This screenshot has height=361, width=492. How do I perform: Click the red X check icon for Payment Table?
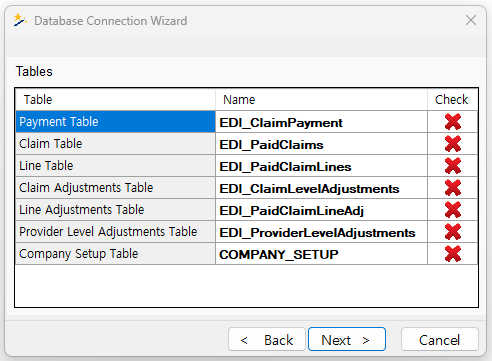coord(453,122)
